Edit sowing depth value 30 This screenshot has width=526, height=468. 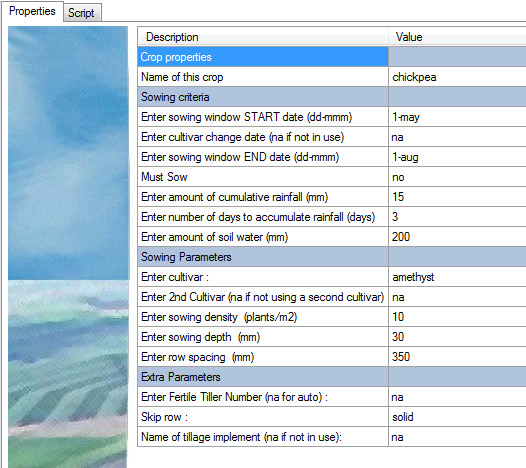point(457,337)
